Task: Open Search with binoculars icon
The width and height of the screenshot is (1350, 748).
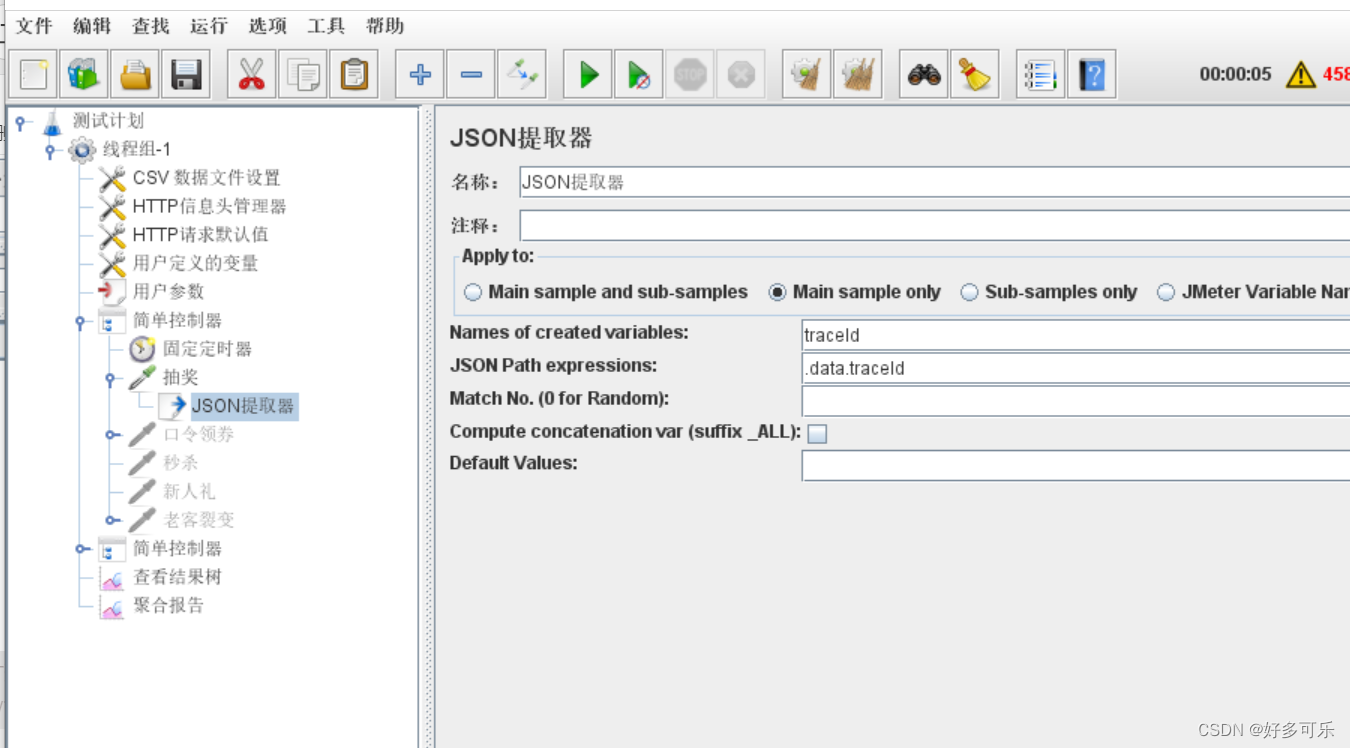Action: coord(924,74)
